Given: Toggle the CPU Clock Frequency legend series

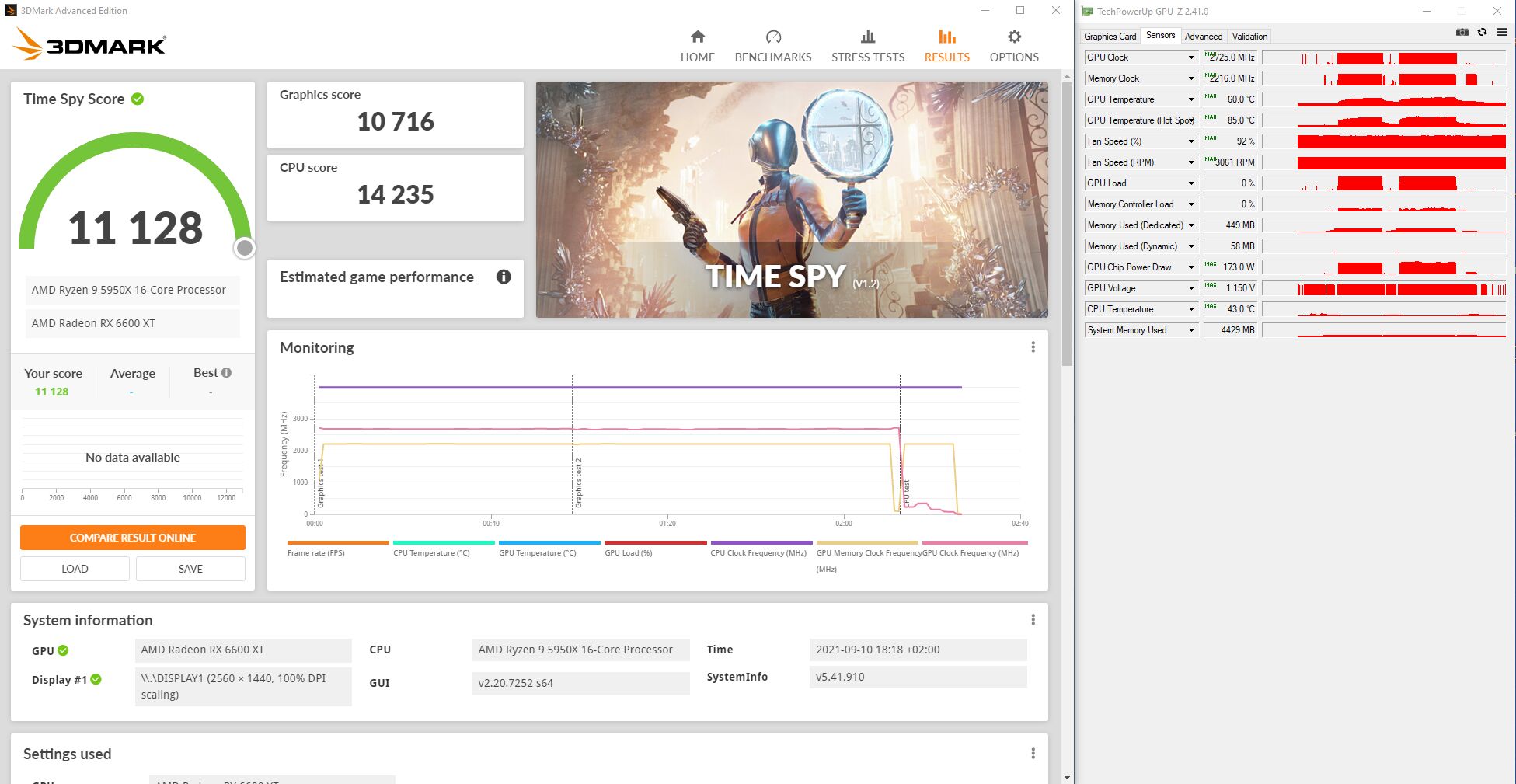Looking at the screenshot, I should pyautogui.click(x=761, y=548).
